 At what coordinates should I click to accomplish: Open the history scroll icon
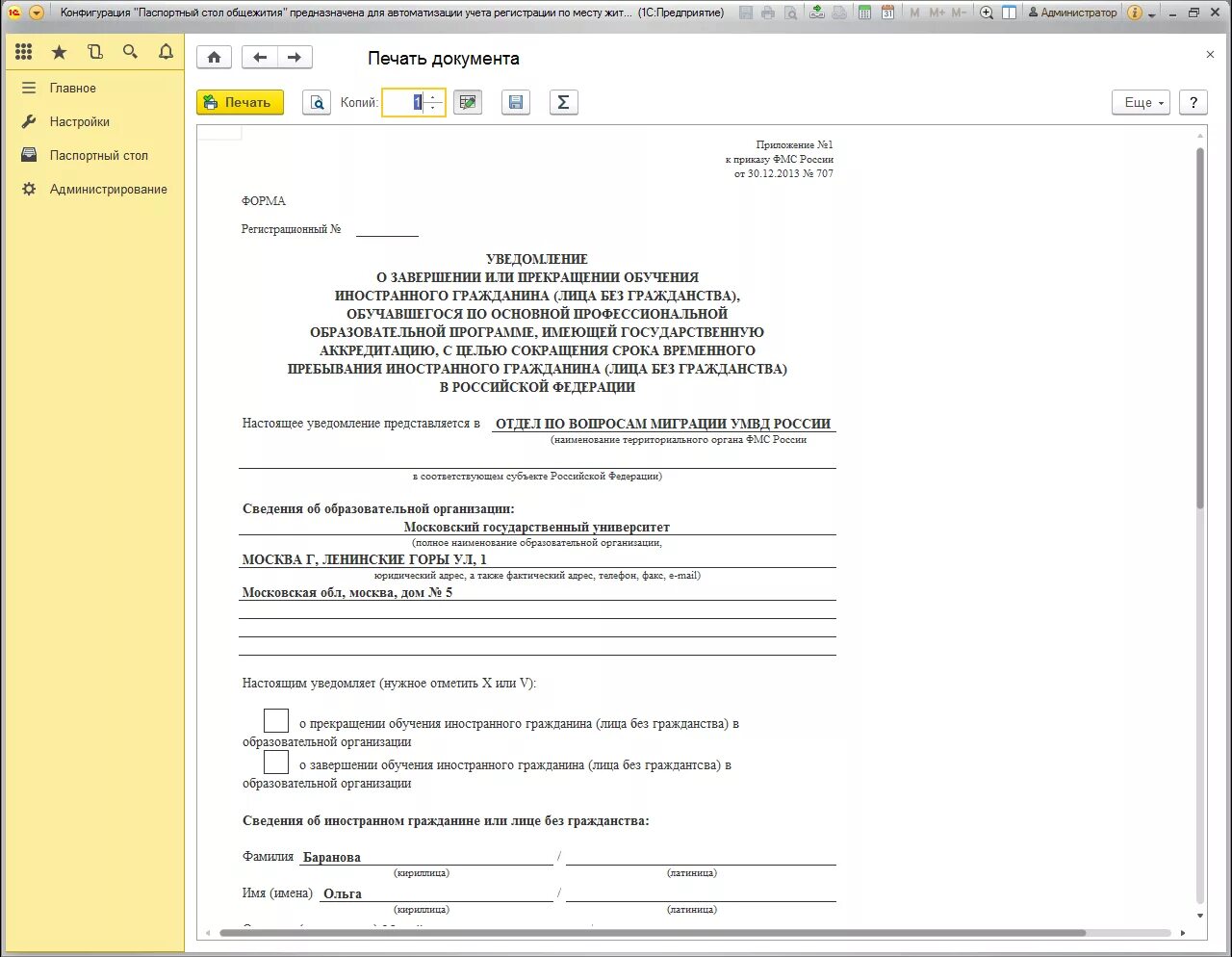click(x=94, y=52)
